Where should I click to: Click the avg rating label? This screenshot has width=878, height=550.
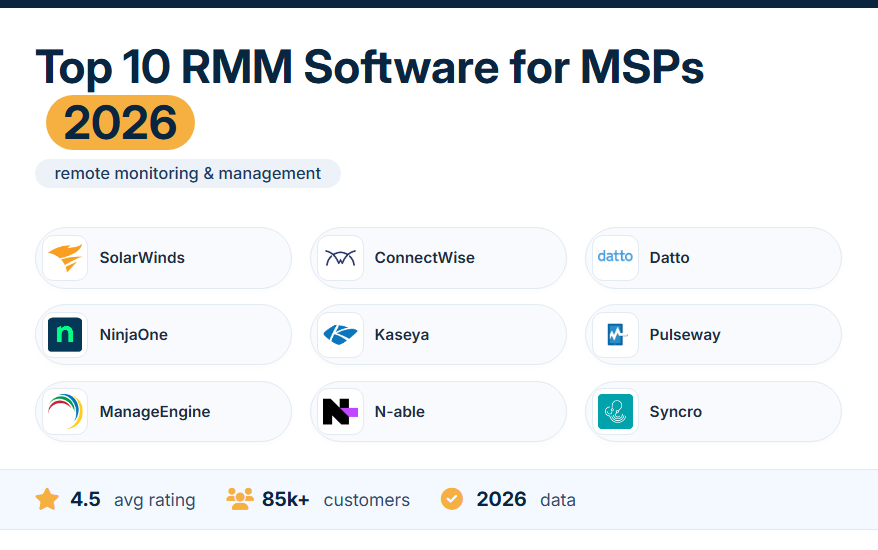pyautogui.click(x=155, y=500)
